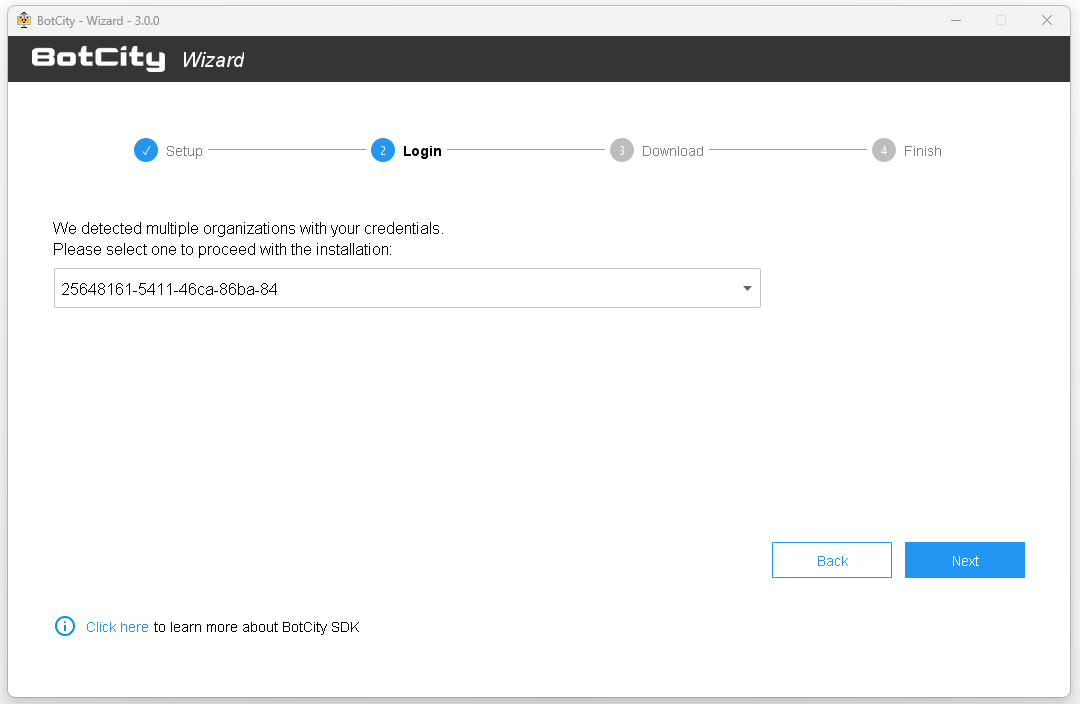Click the caret arrow on the organization selector

[x=746, y=287]
